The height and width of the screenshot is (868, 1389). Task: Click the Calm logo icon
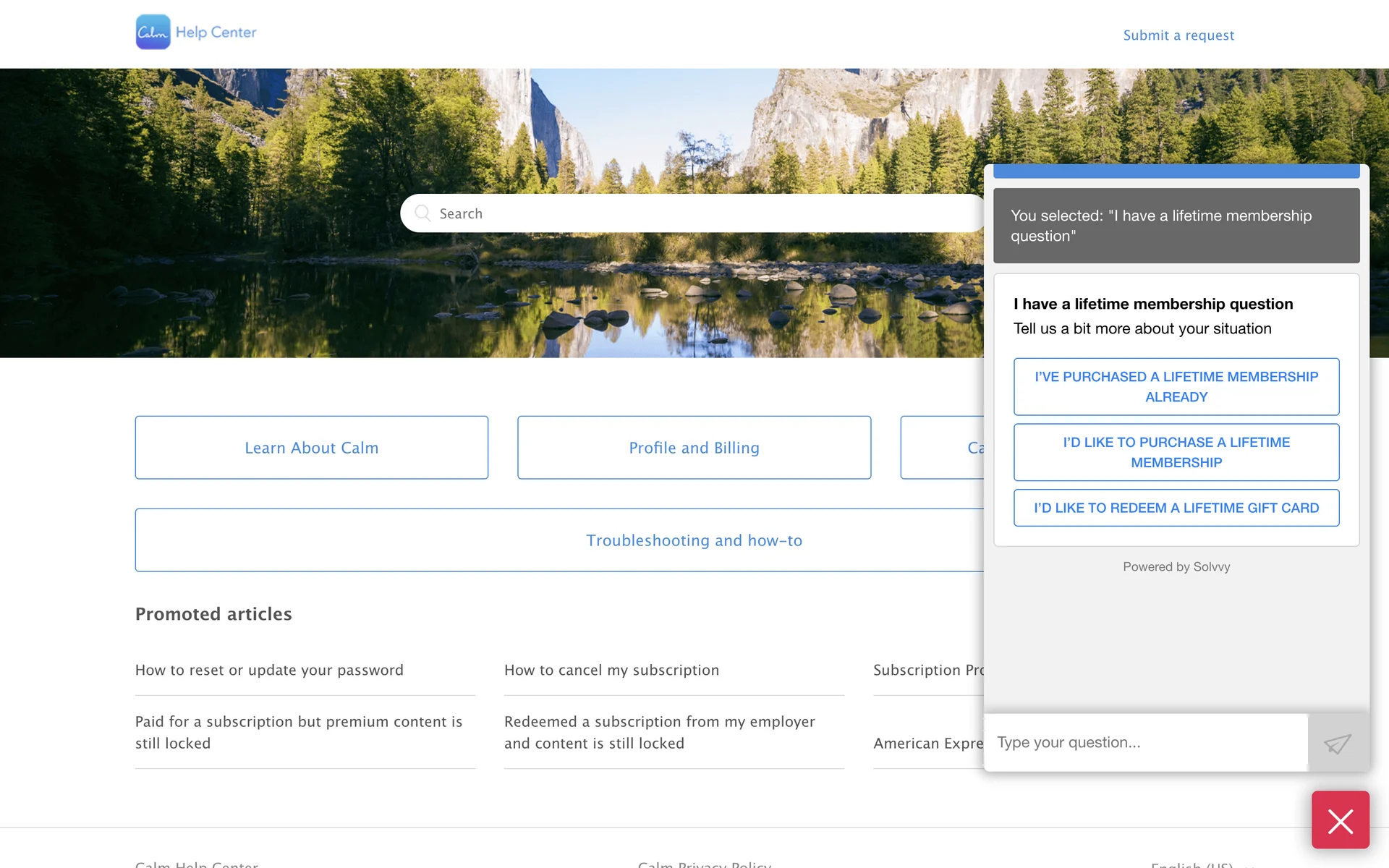(153, 33)
